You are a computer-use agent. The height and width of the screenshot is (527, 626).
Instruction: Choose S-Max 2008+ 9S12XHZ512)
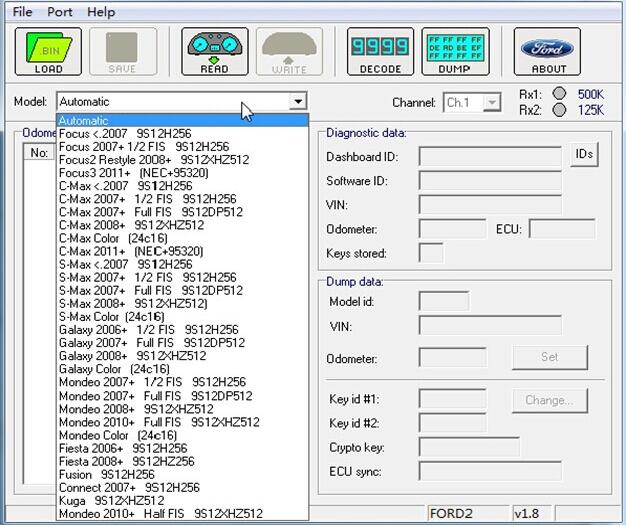point(182,304)
